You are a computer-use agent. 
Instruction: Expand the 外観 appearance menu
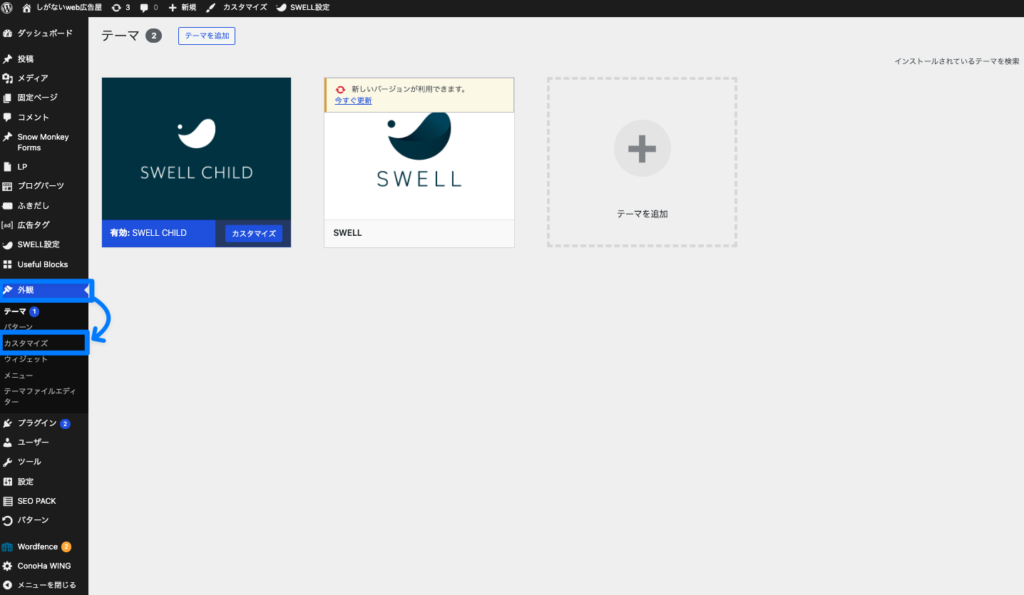[x=25, y=290]
